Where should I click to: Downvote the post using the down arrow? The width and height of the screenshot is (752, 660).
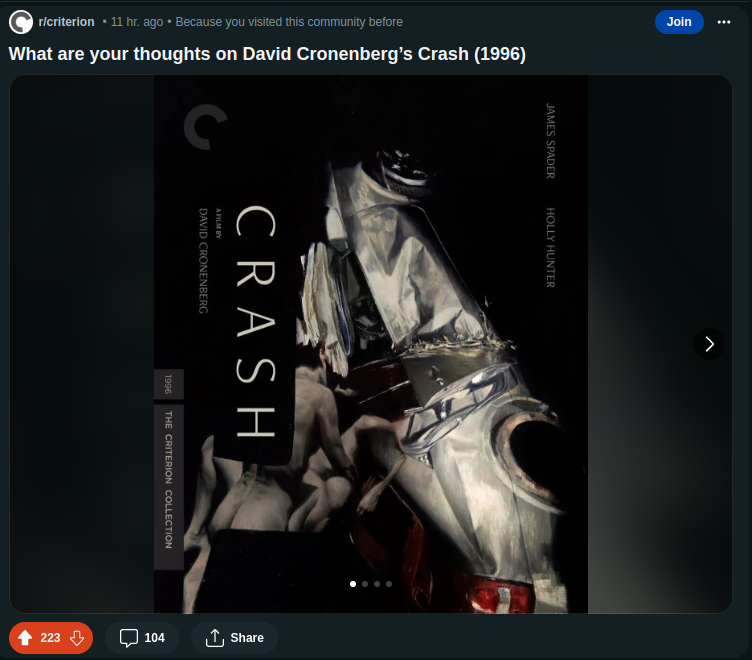(x=77, y=638)
